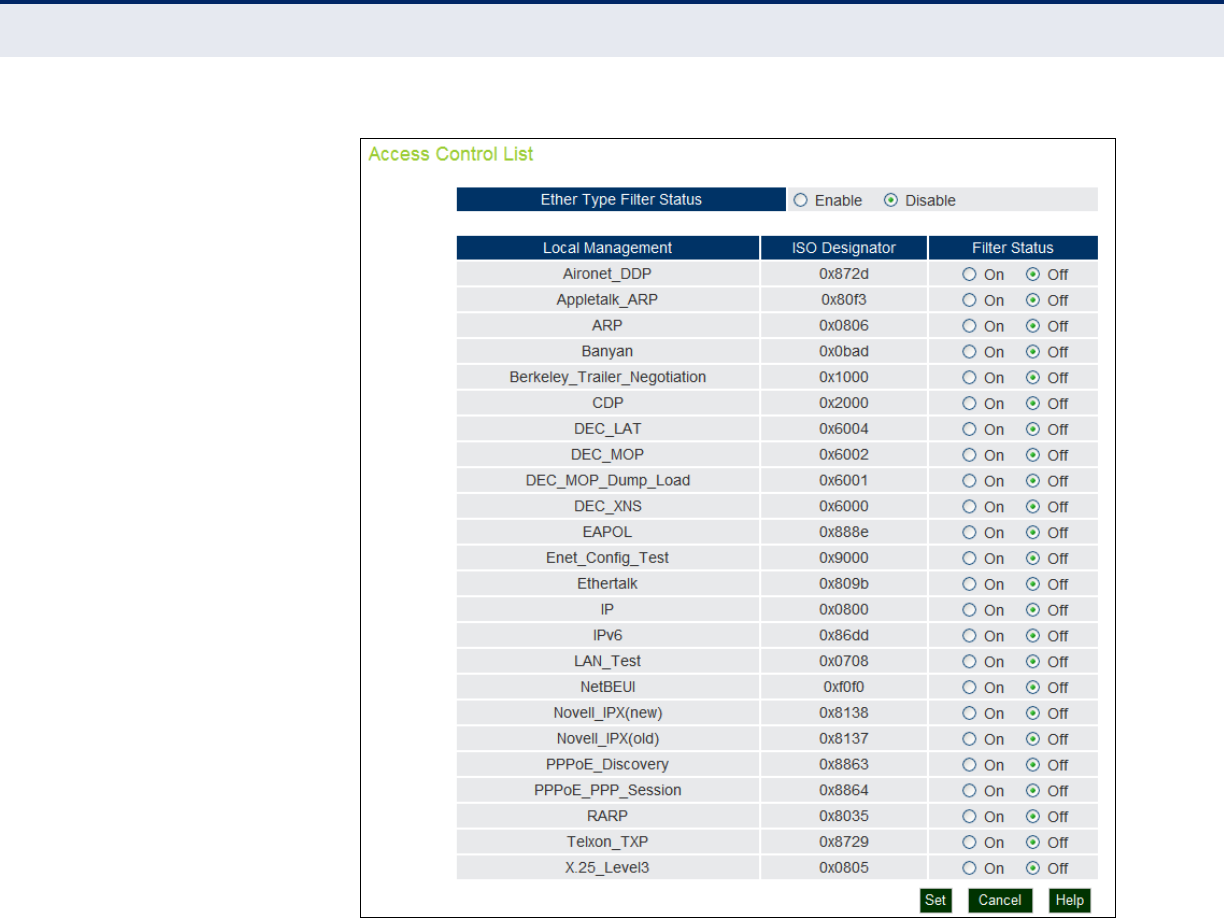Image resolution: width=1224 pixels, height=919 pixels.
Task: Turn On filter for Aironet_DDP
Action: (969, 274)
